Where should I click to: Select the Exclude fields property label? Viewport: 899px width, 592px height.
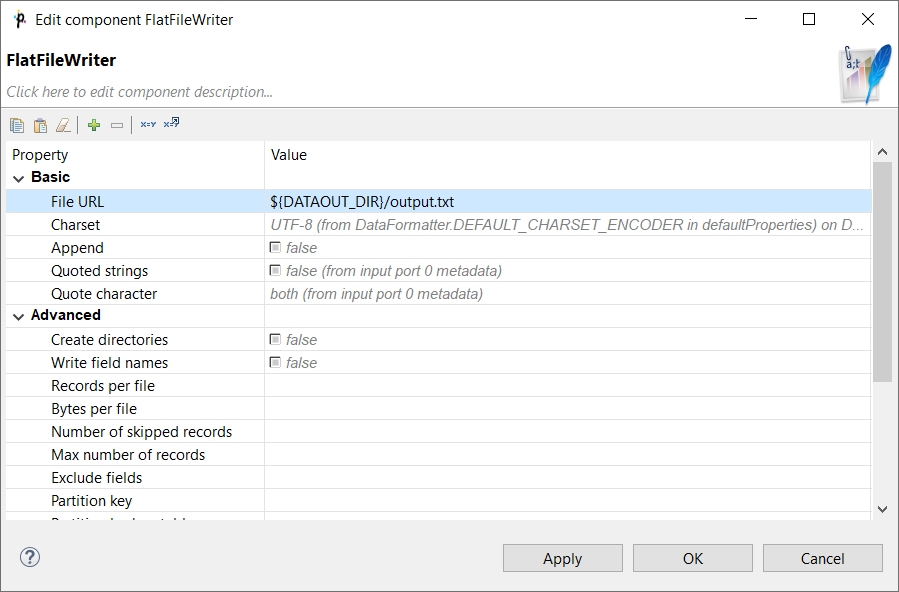[96, 477]
